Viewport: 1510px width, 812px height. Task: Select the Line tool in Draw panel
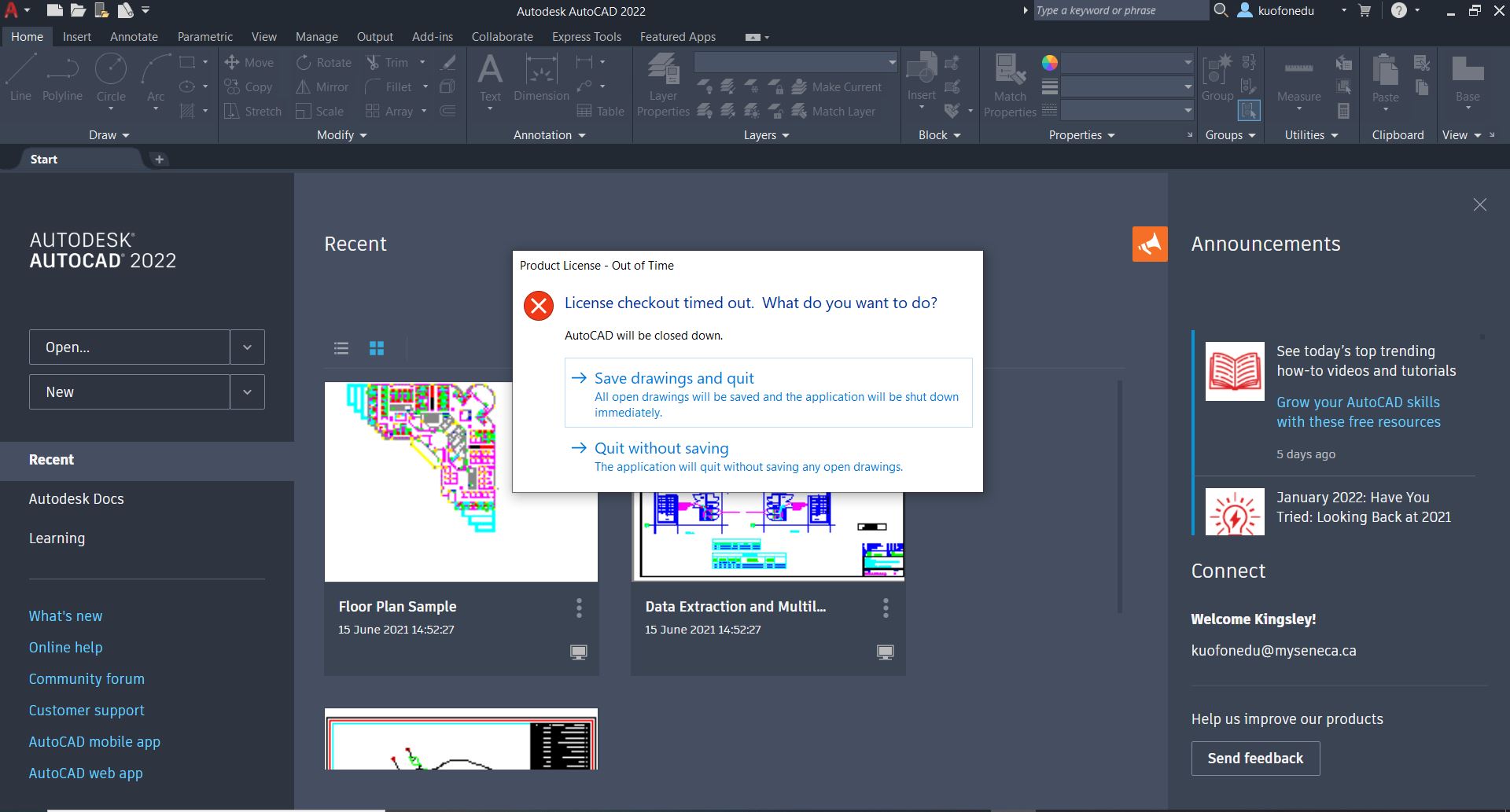(20, 78)
